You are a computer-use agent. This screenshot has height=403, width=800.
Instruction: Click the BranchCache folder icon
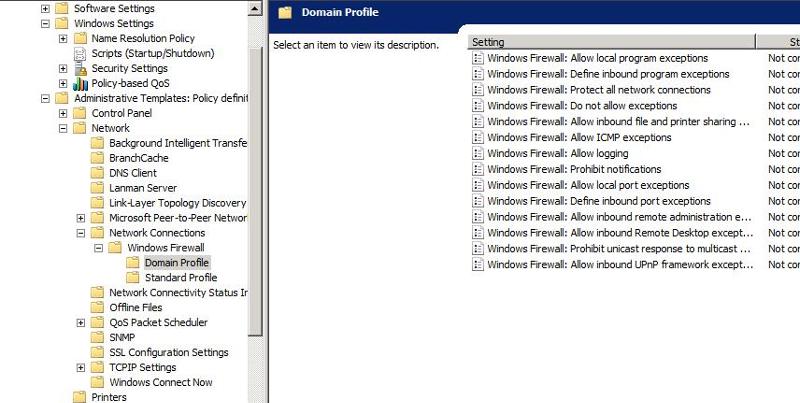coord(97,158)
